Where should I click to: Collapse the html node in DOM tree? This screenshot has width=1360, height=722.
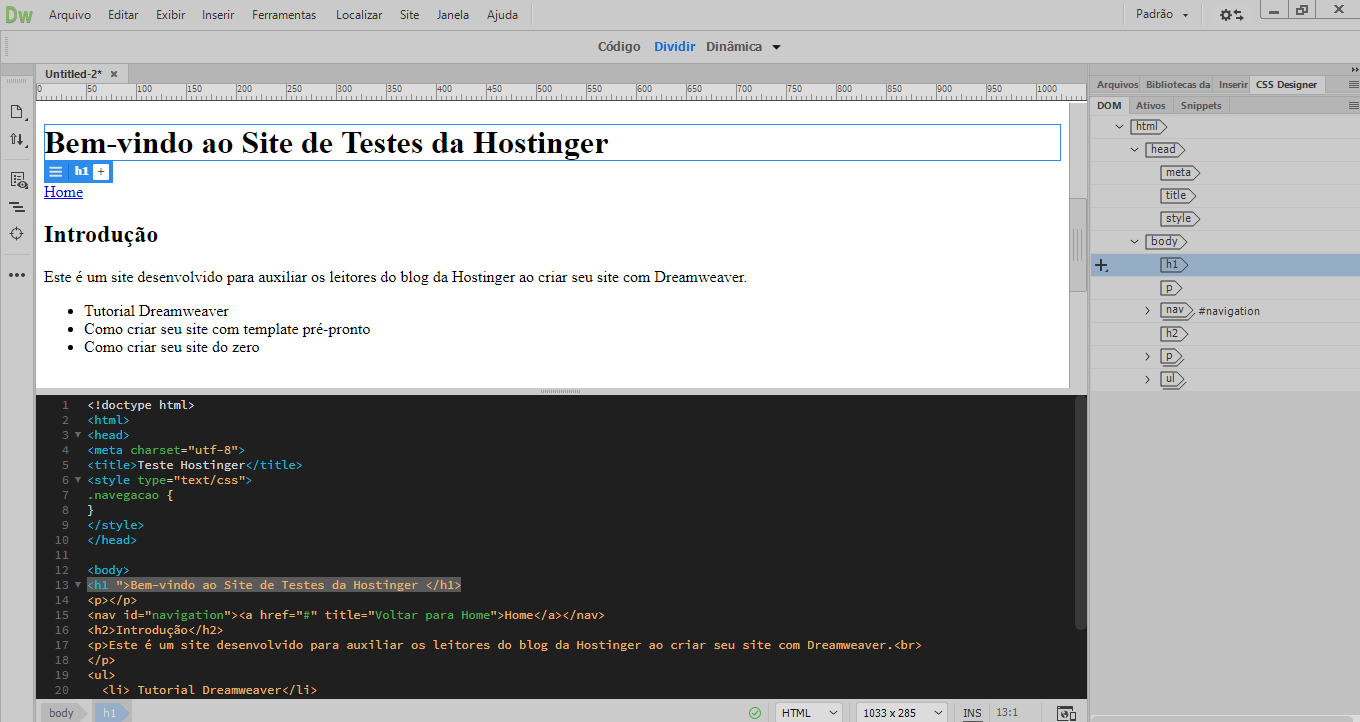pyautogui.click(x=1120, y=127)
